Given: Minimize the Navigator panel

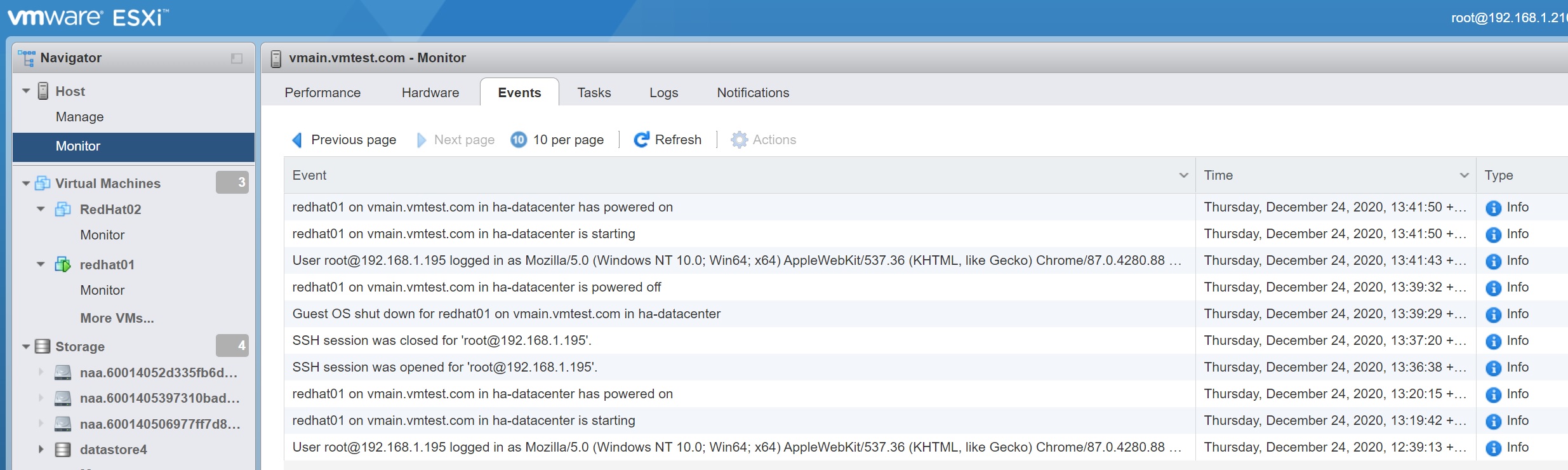Looking at the screenshot, I should click(x=237, y=58).
